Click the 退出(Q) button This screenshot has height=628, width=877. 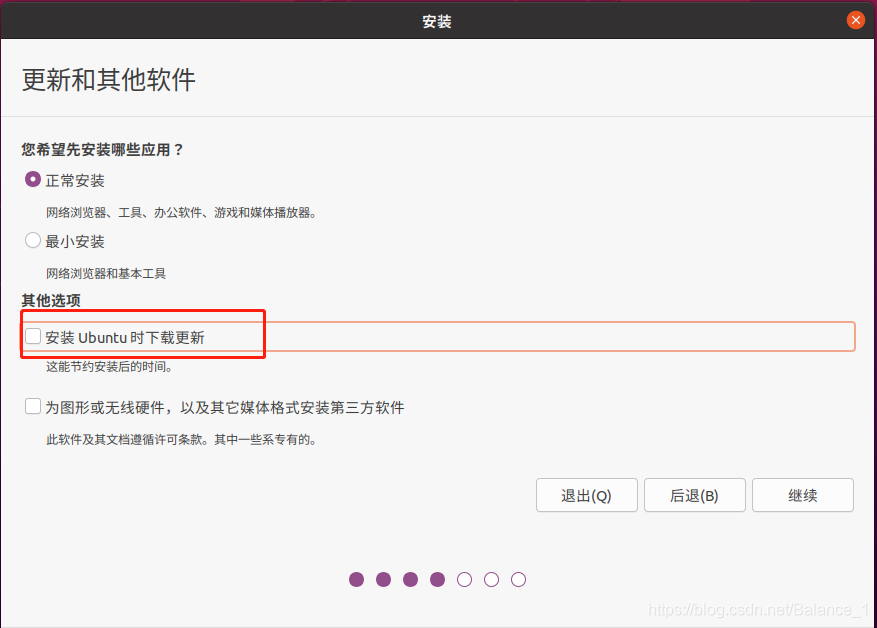point(587,495)
